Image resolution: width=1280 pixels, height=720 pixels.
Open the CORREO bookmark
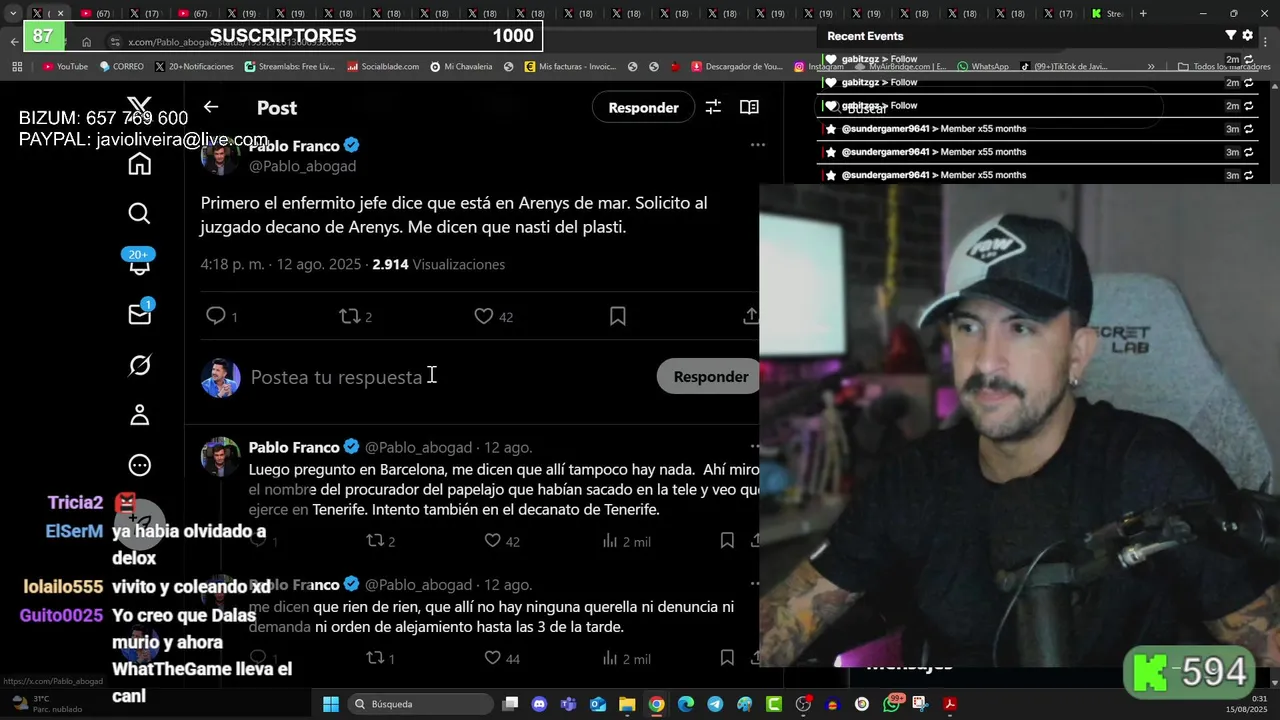click(122, 67)
